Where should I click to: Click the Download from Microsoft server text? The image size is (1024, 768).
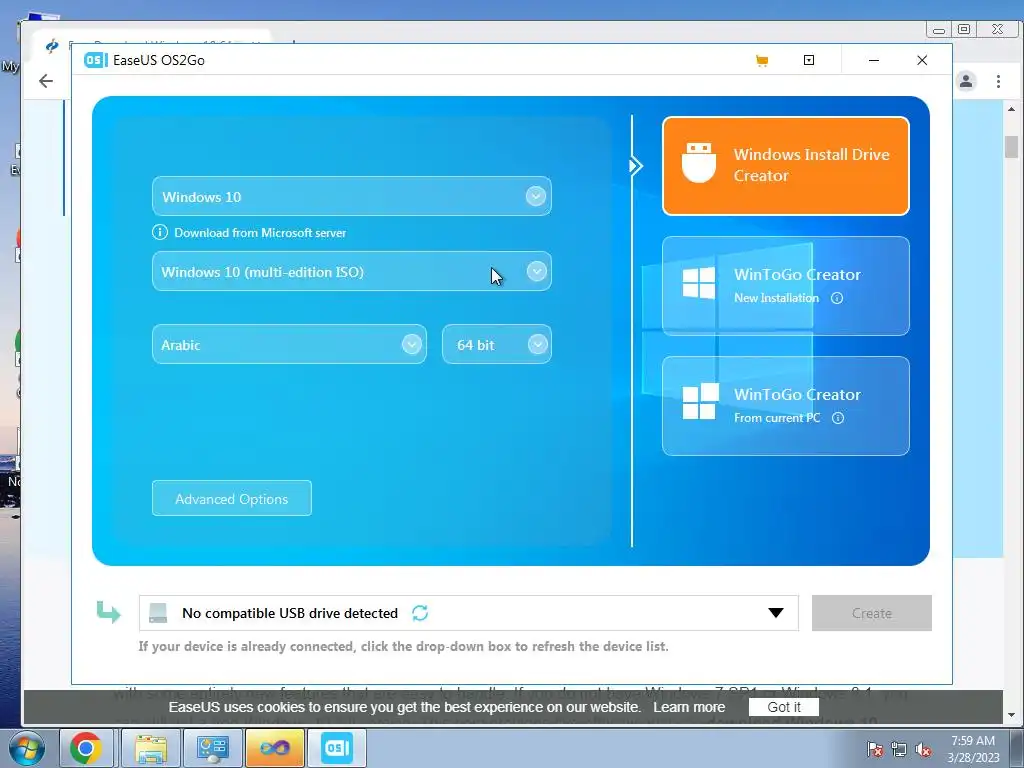coord(260,232)
